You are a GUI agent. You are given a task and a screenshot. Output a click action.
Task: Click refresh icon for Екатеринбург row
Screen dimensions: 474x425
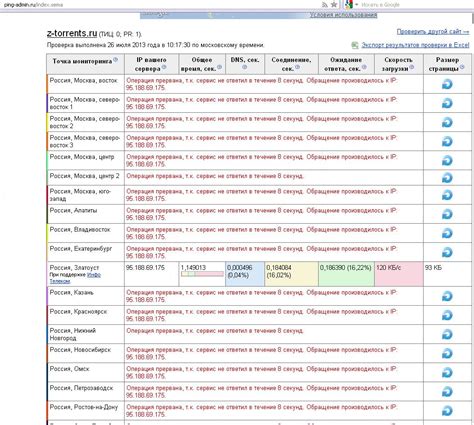[447, 252]
